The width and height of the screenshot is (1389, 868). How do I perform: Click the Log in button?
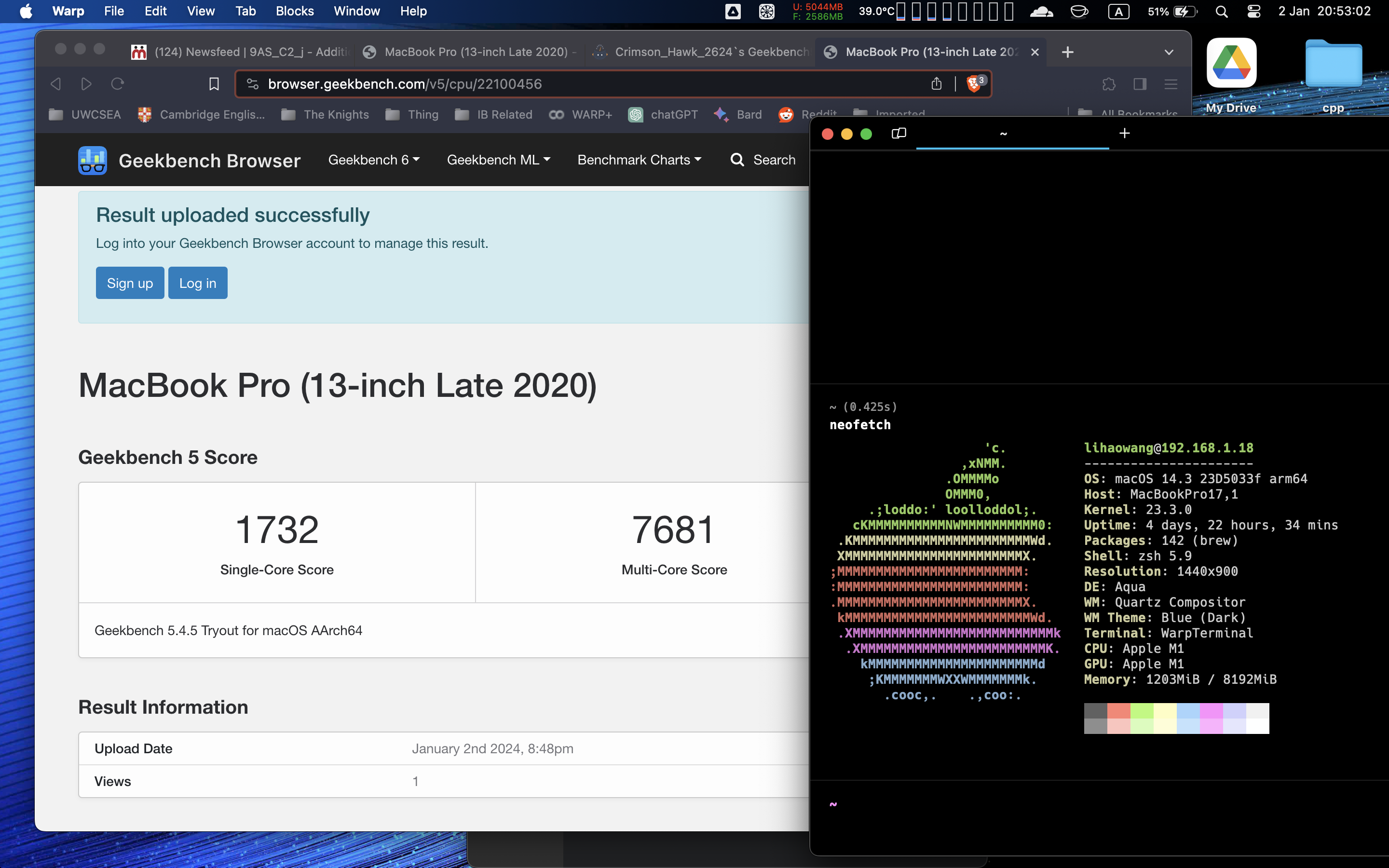click(197, 283)
